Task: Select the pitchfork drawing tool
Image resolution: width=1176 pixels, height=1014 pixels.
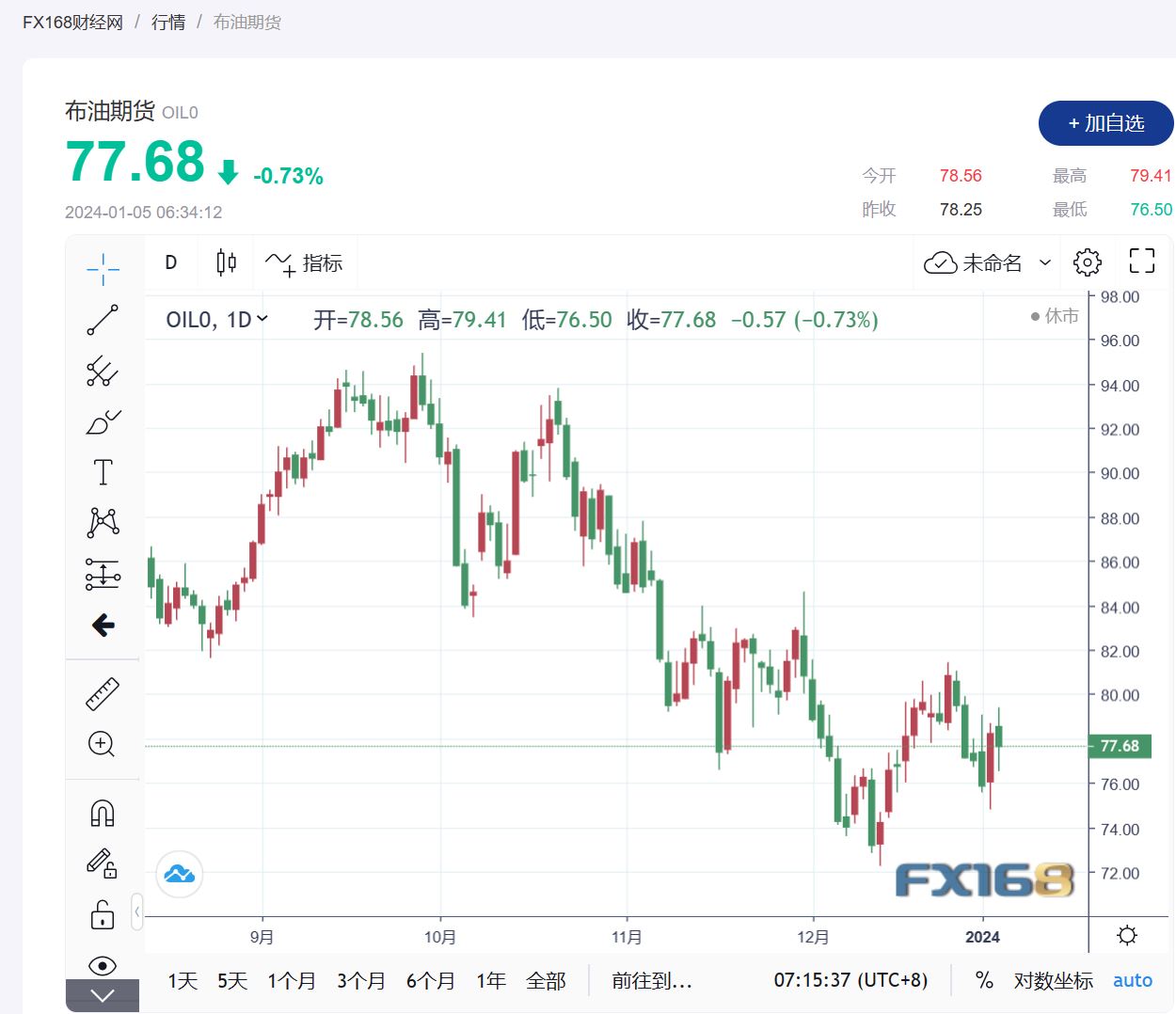Action: pyautogui.click(x=103, y=372)
